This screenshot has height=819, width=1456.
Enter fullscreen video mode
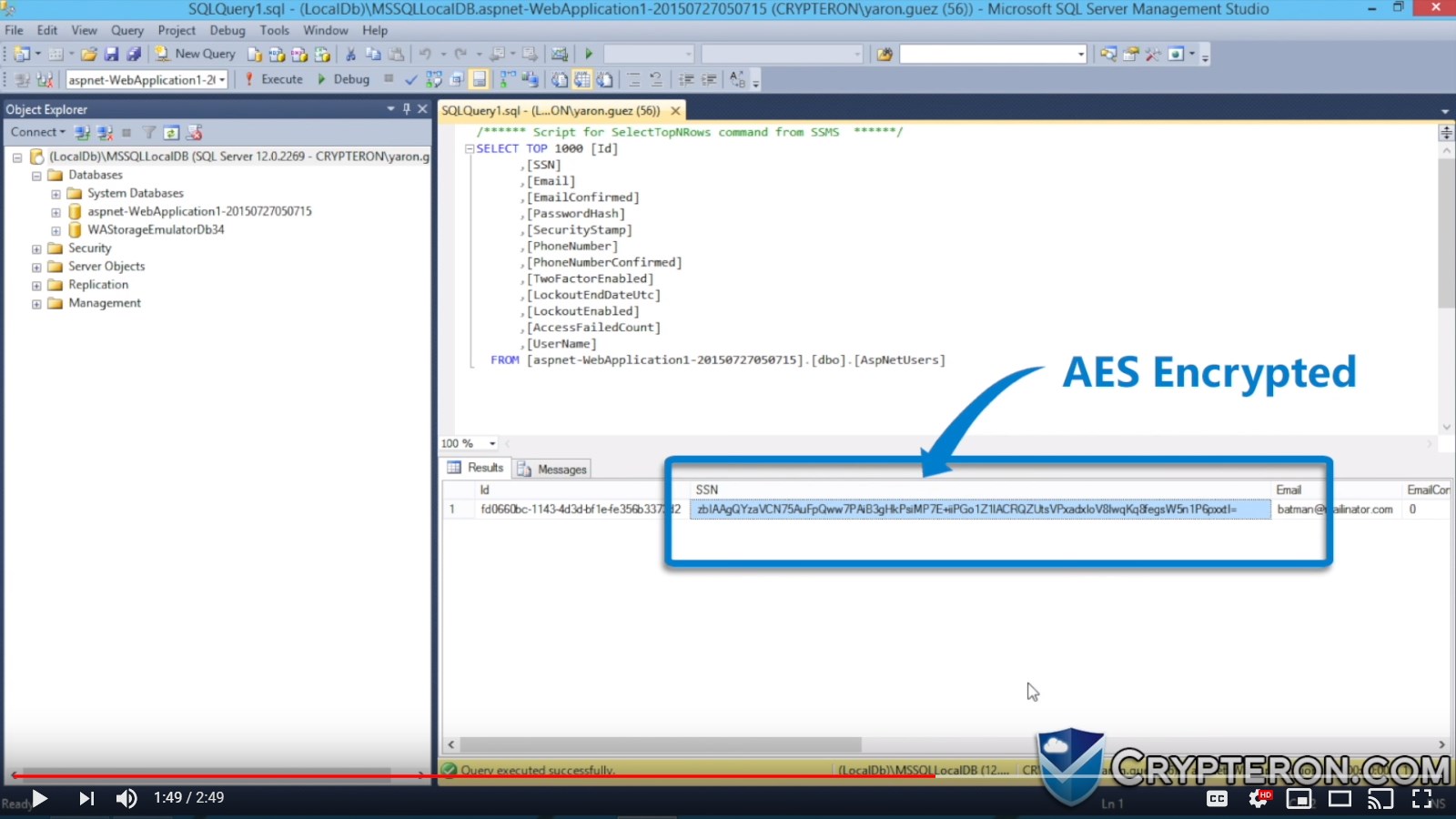point(1421,799)
